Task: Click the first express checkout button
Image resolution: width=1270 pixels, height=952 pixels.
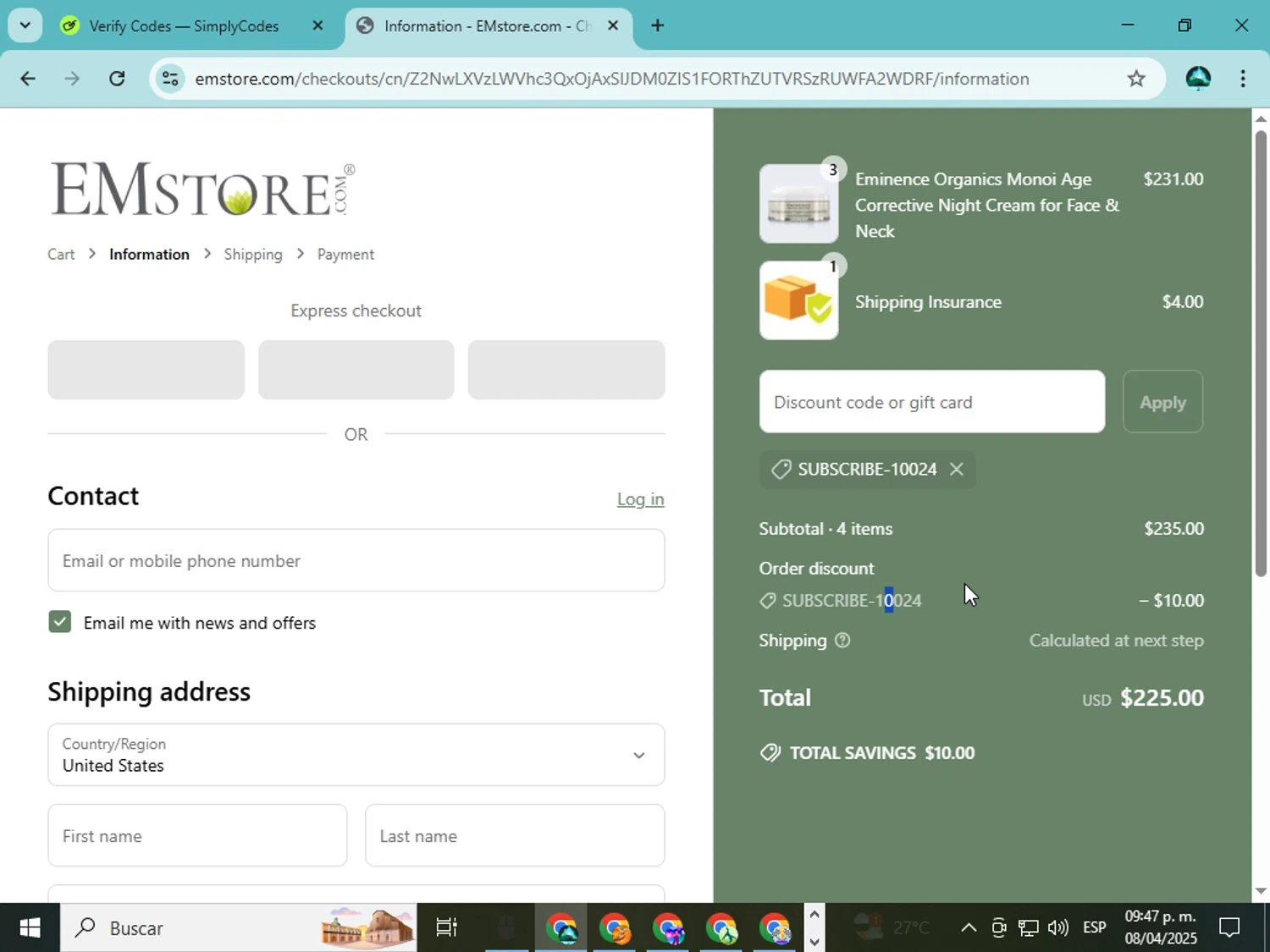Action: 146,370
